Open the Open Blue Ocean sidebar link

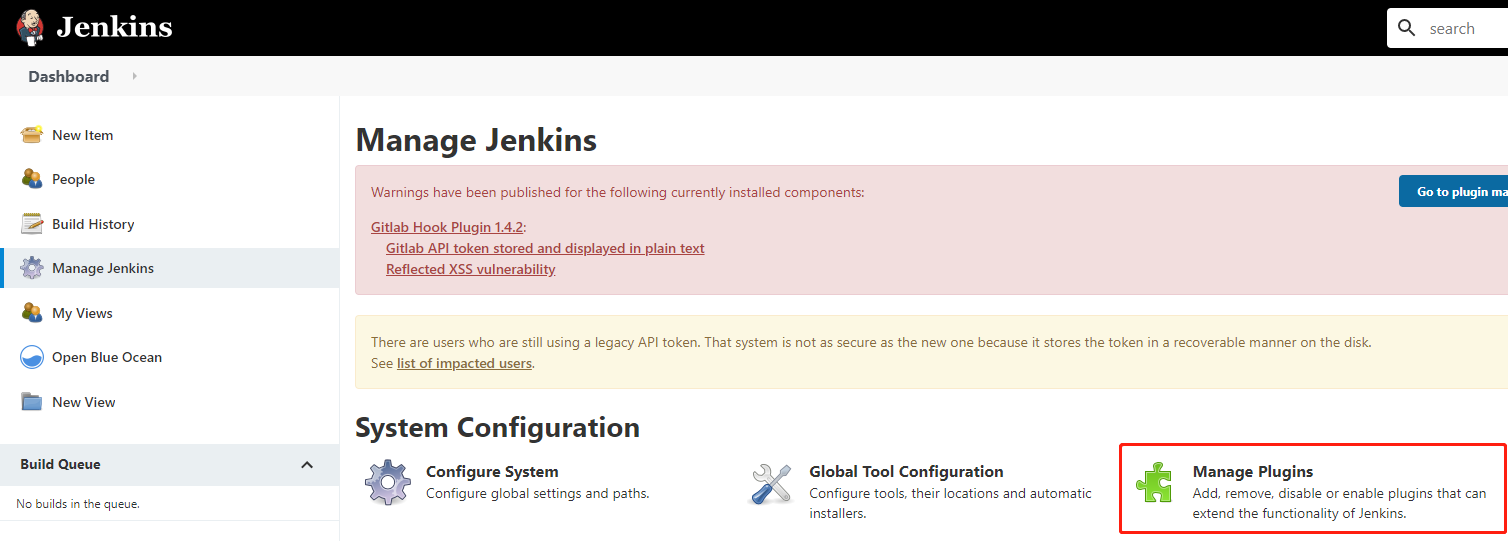pos(107,357)
